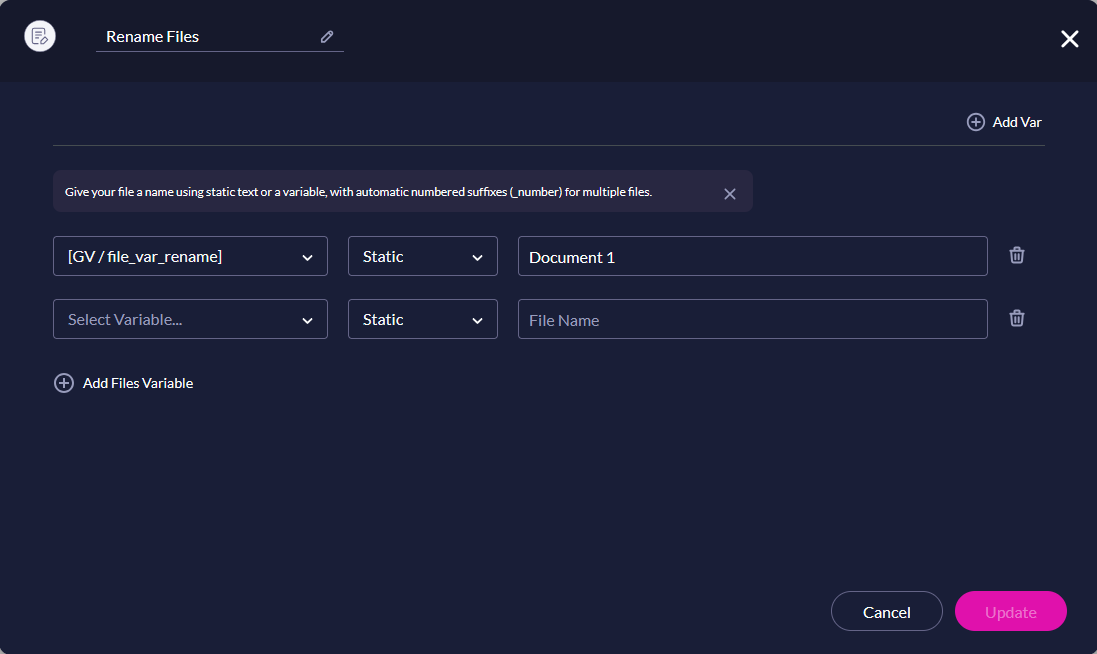
Task: Click the Rename Files title text field
Action: [200, 36]
